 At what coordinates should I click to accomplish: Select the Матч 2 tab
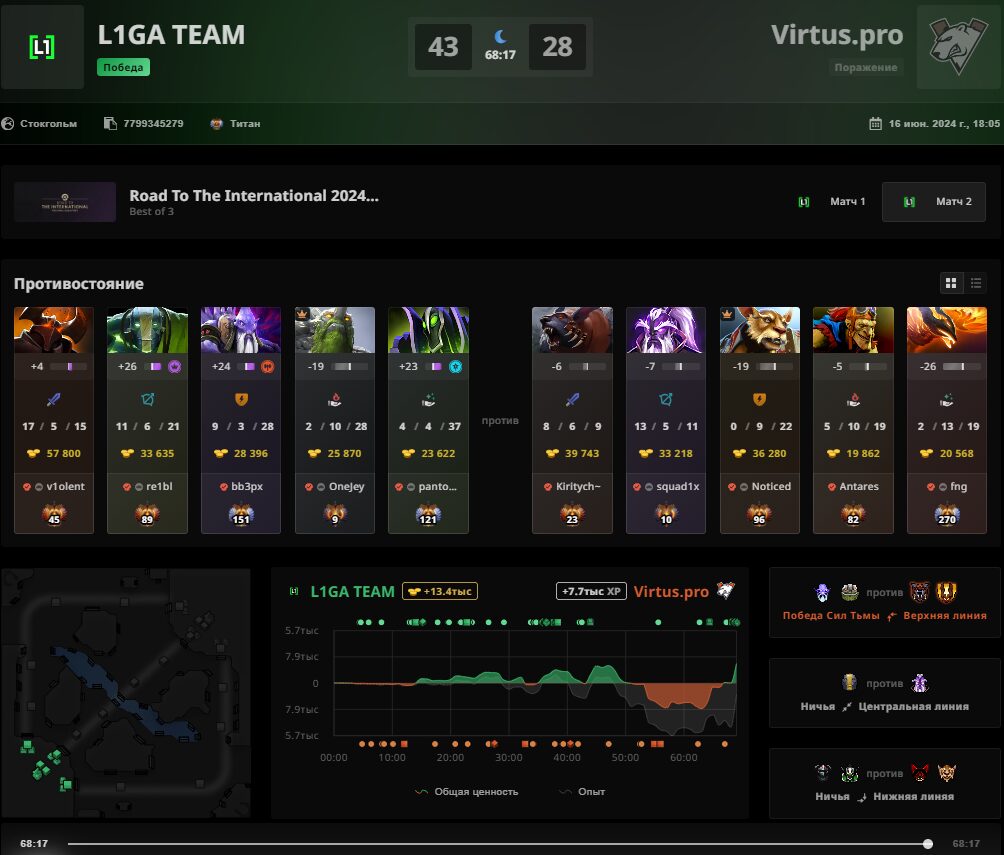coord(934,202)
